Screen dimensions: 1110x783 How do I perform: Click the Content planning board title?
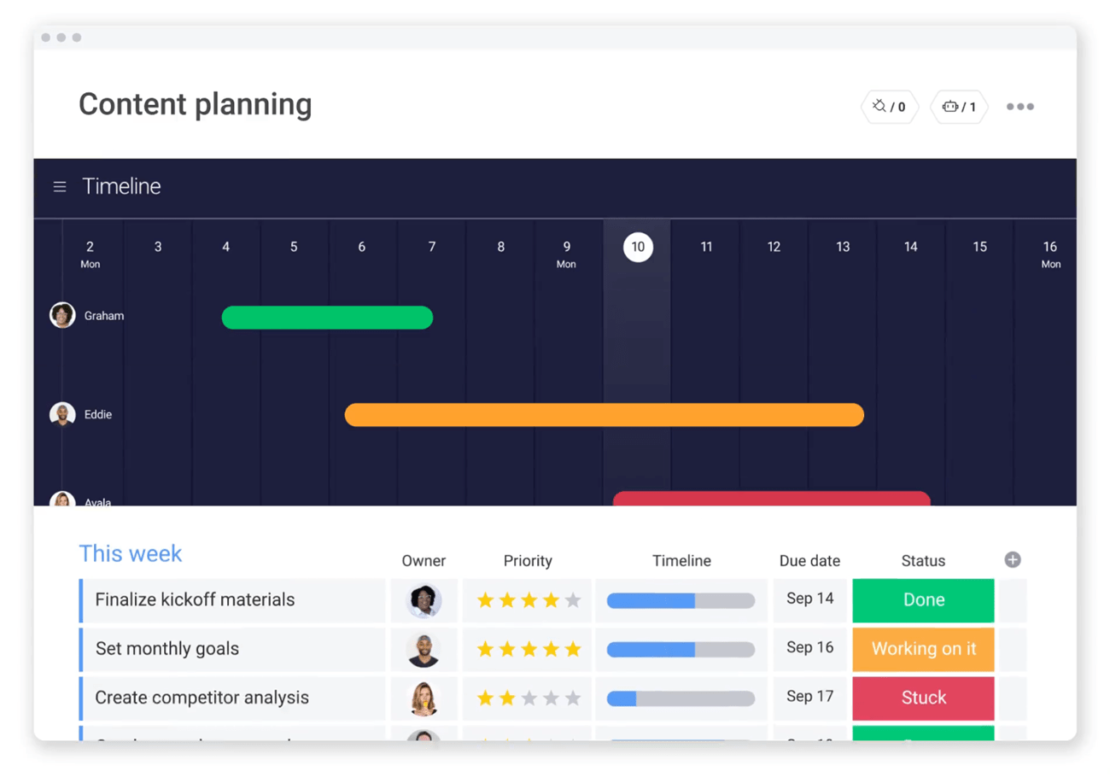195,104
